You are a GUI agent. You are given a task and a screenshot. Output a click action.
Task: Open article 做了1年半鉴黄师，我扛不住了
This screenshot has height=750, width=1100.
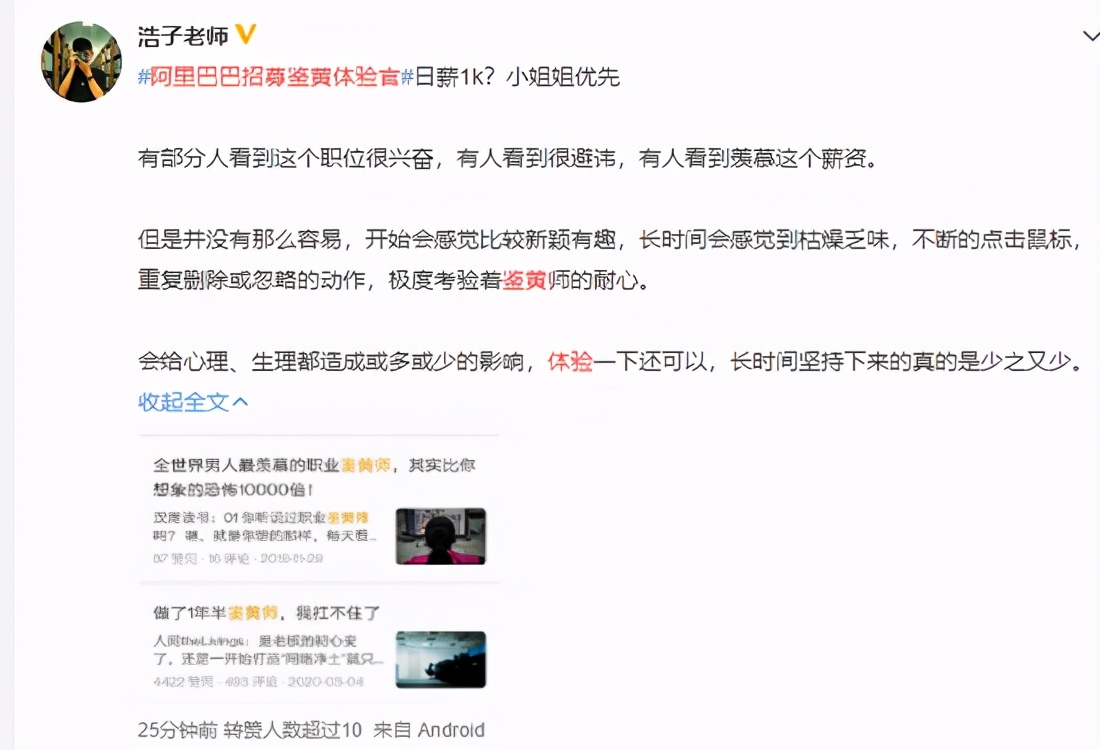click(x=267, y=613)
